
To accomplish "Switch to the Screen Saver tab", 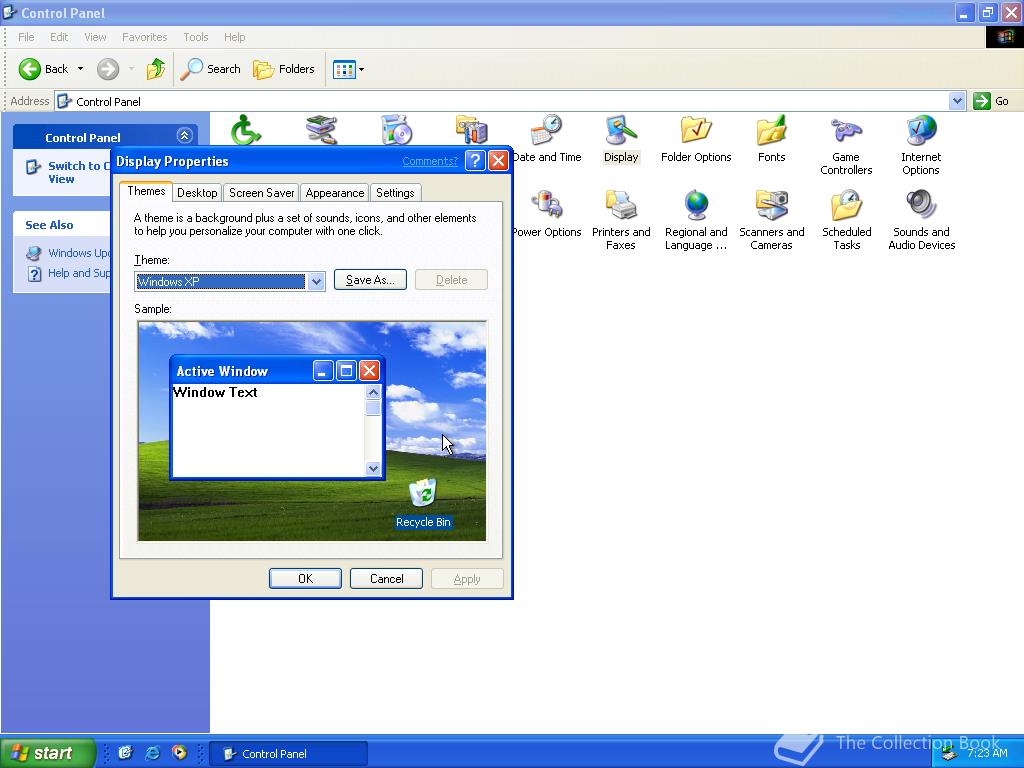I will (x=261, y=193).
